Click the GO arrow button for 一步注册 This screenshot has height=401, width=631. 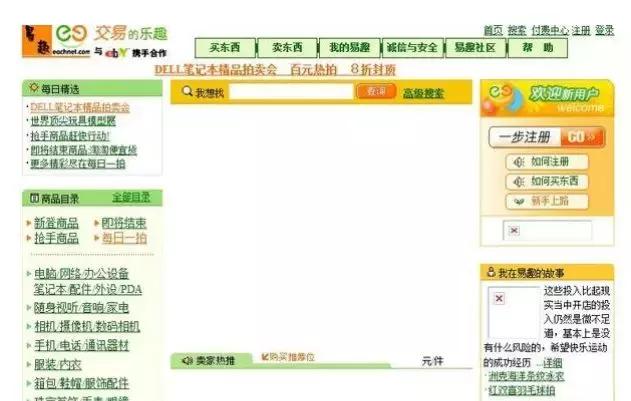pos(582,137)
